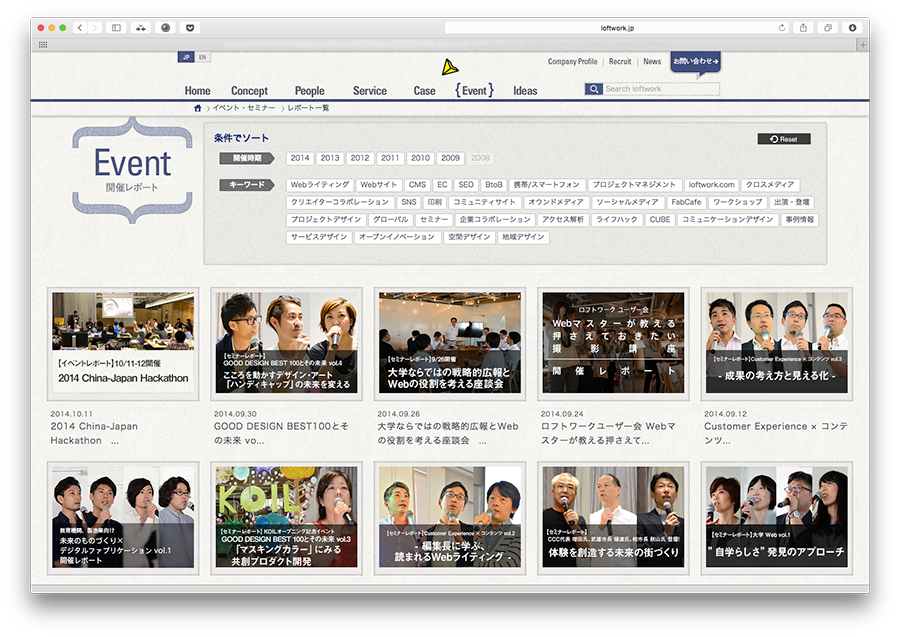Toggle the 2014 year filter
This screenshot has width=900, height=637.
(x=300, y=158)
